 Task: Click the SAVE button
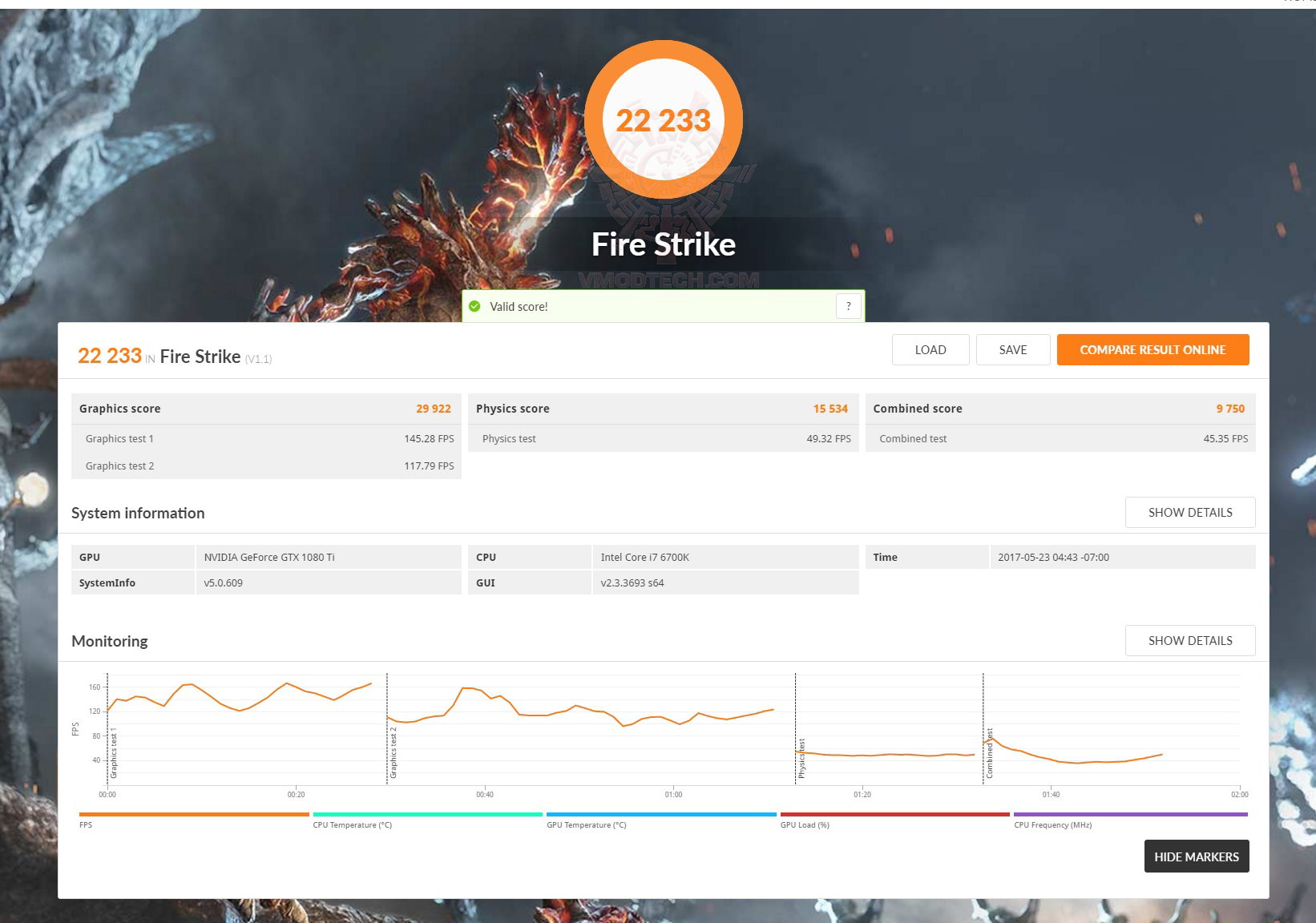pyautogui.click(x=1012, y=349)
